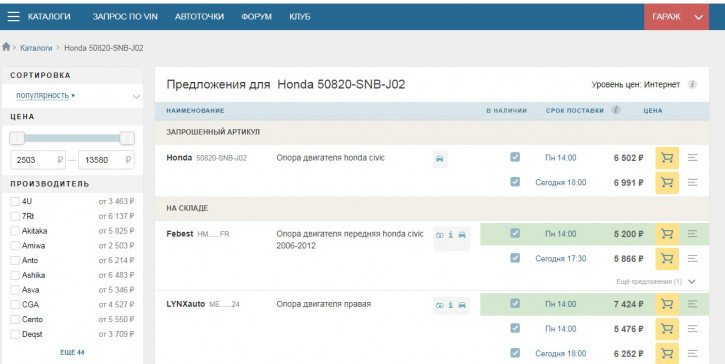Expand the ГАРАЖ dropdown
This screenshot has height=364, width=725.
point(676,17)
